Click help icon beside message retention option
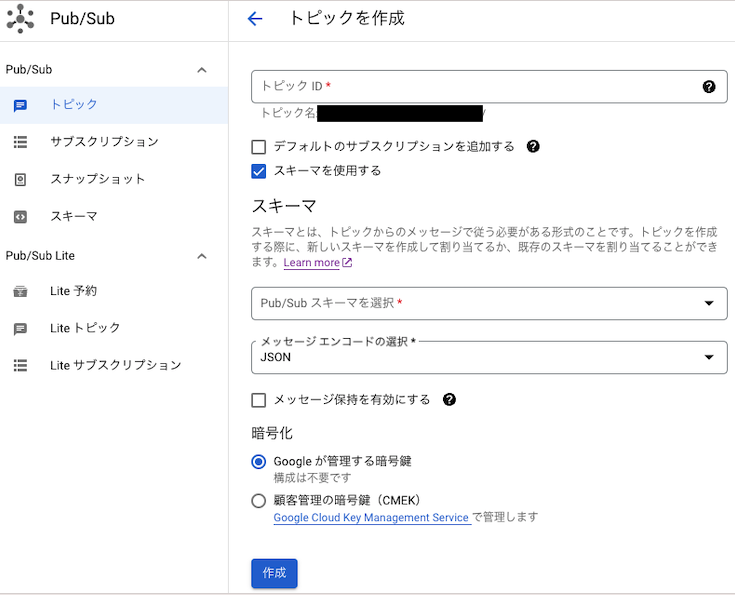735x595 pixels. 449,400
